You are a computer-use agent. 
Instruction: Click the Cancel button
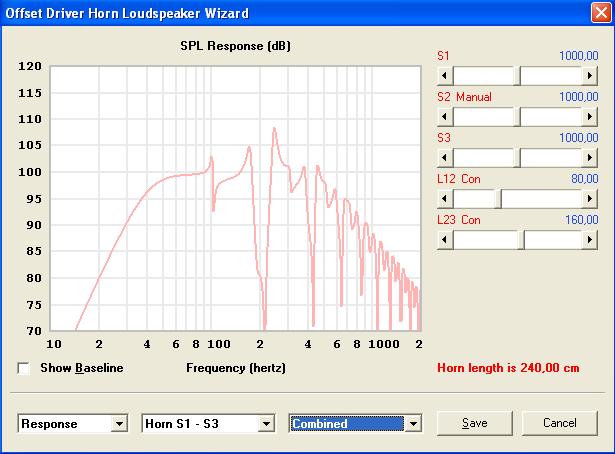point(560,423)
